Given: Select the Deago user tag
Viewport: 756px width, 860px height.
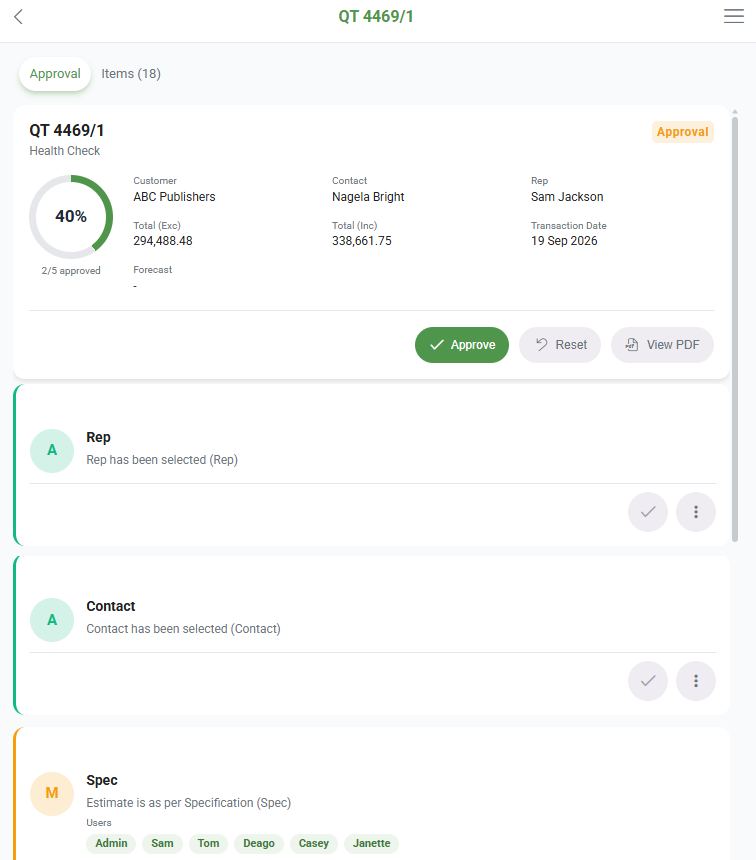Looking at the screenshot, I should [258, 843].
